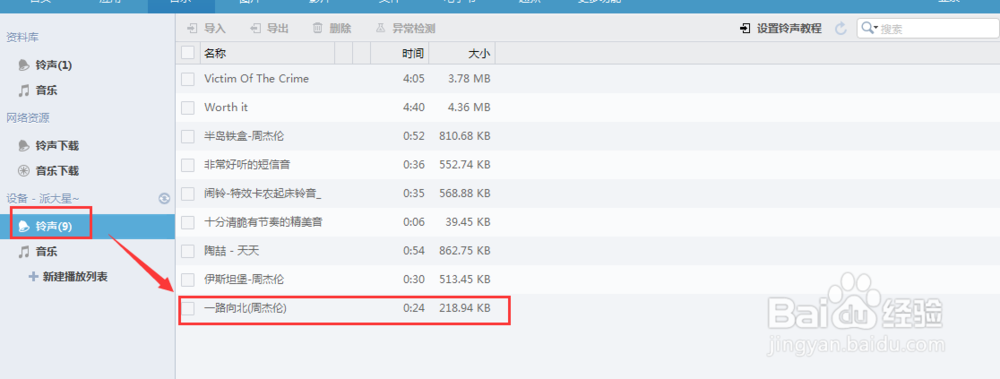Select the ringtone 伊斯坦堡-周杰伦

[x=244, y=279]
